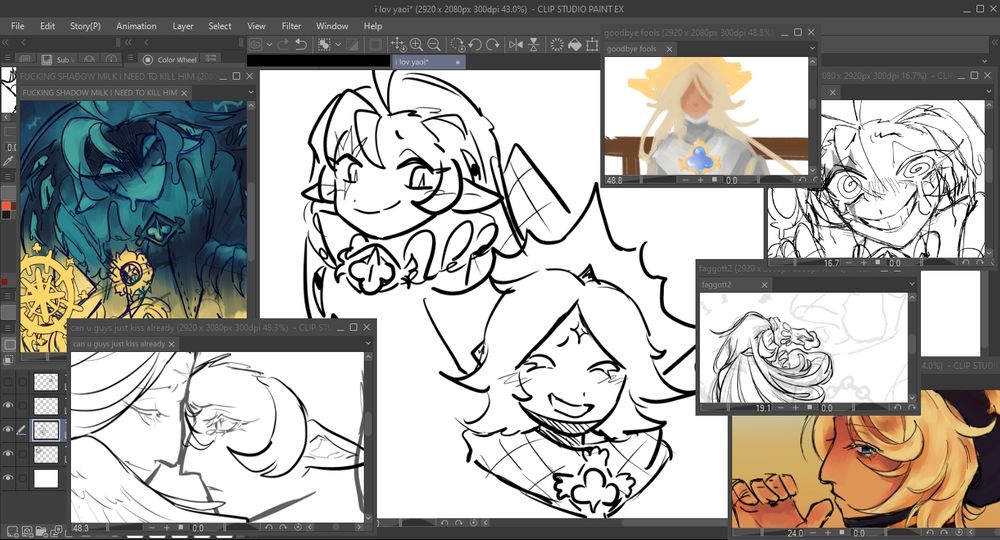The height and width of the screenshot is (540, 1000).
Task: Expand tab list of faggott2 window
Action: pyautogui.click(x=911, y=284)
